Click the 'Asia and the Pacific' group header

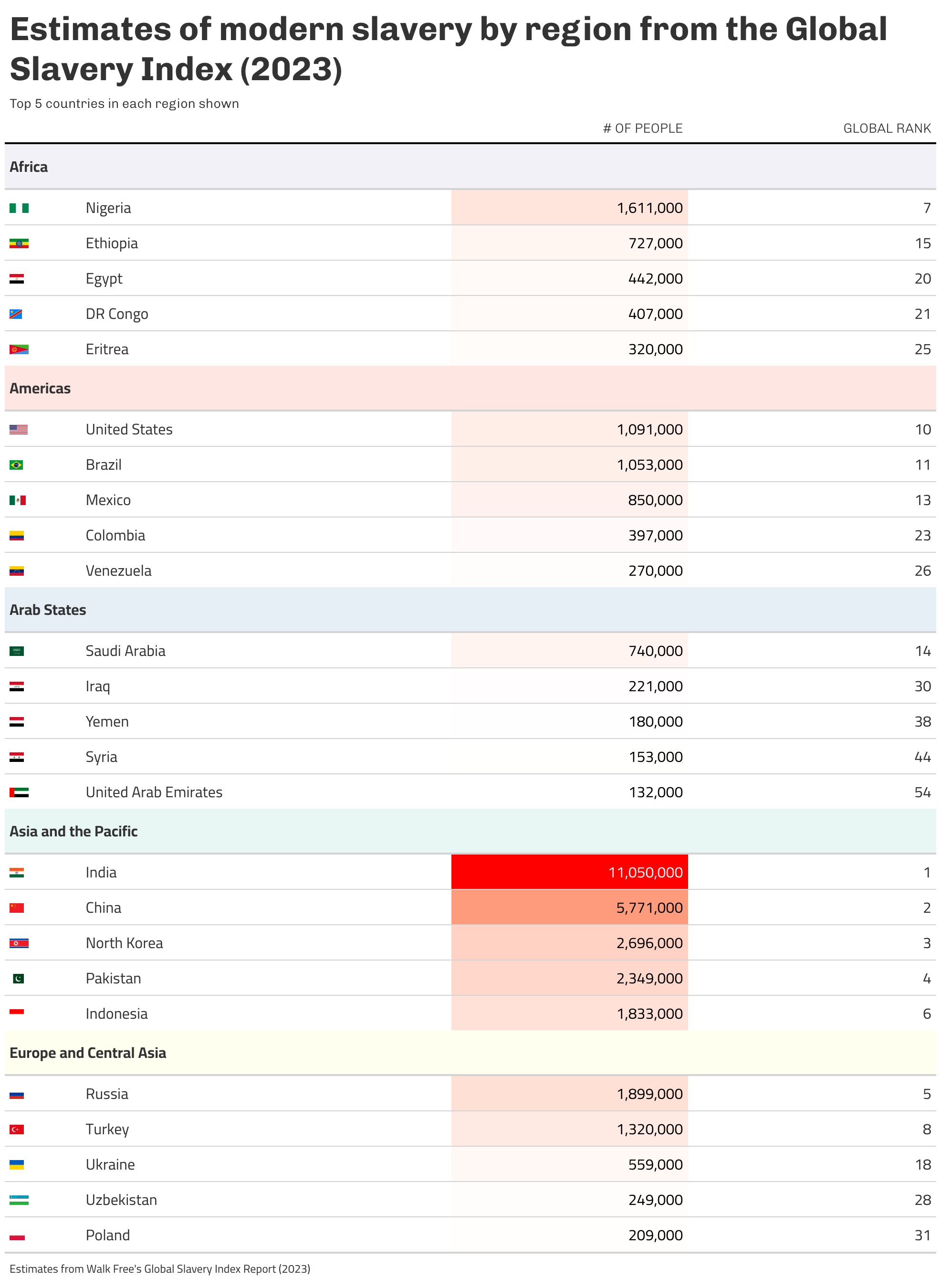pos(73,832)
